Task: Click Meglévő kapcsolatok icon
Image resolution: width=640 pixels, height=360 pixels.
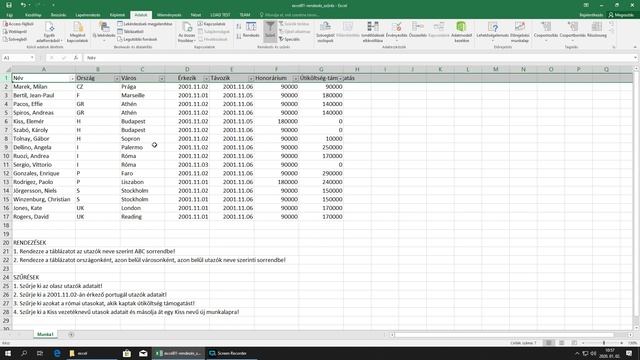Action: coord(77,32)
